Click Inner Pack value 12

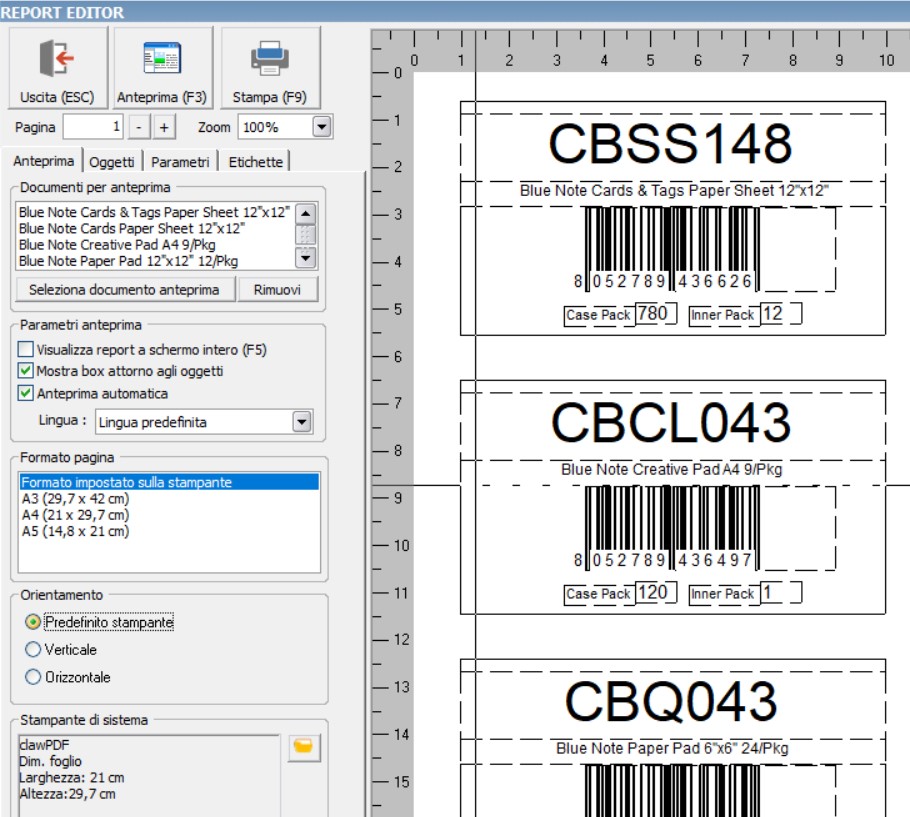(x=772, y=314)
